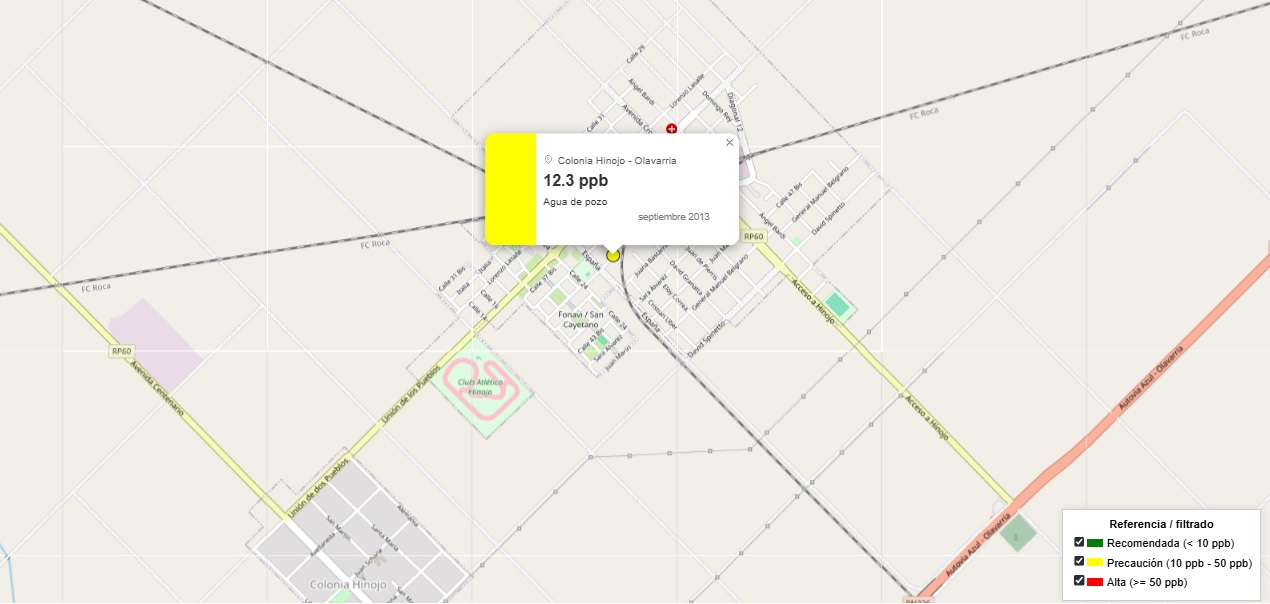1270x604 pixels.
Task: Click the green park on Acceso a Hinojo
Action: point(836,304)
